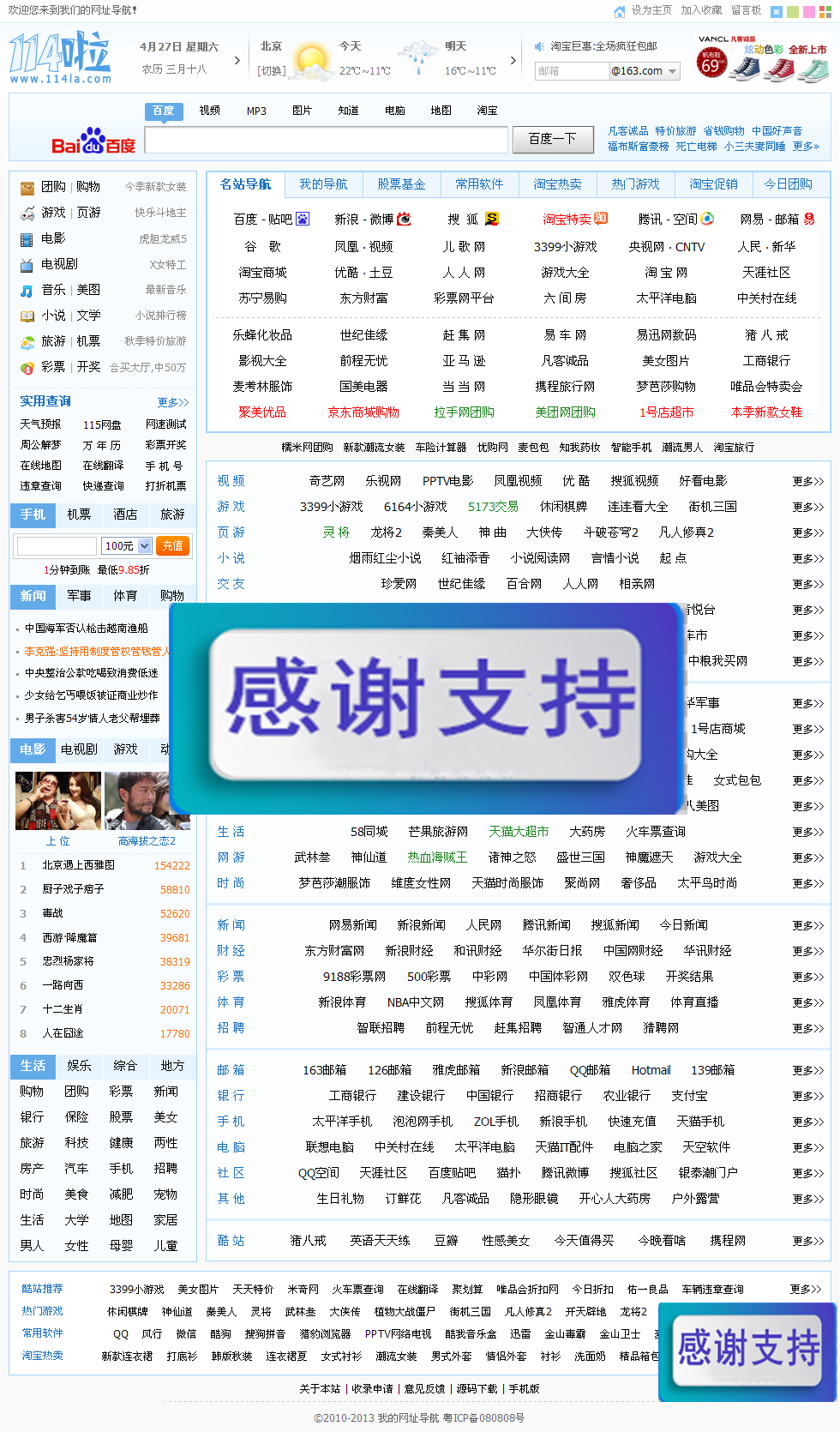Click the Baidu paw logo
The height and width of the screenshot is (1432, 840).
93,141
